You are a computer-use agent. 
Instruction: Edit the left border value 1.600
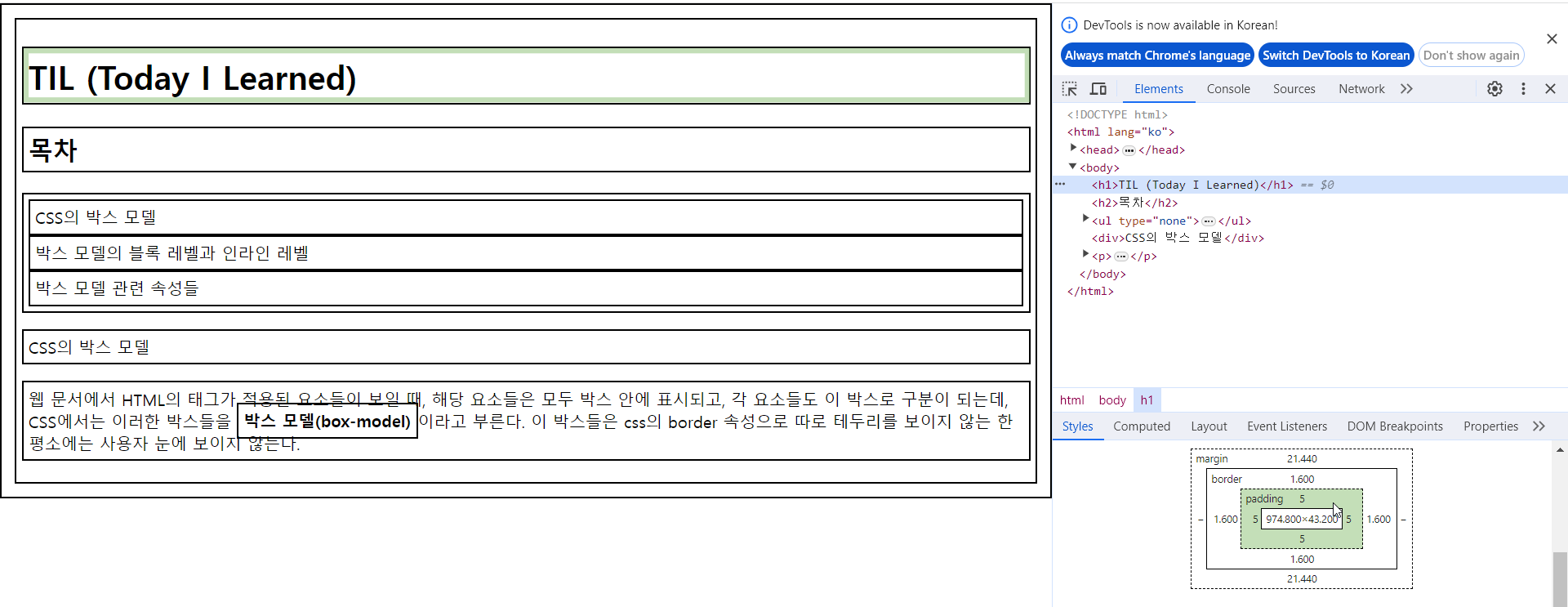1226,519
